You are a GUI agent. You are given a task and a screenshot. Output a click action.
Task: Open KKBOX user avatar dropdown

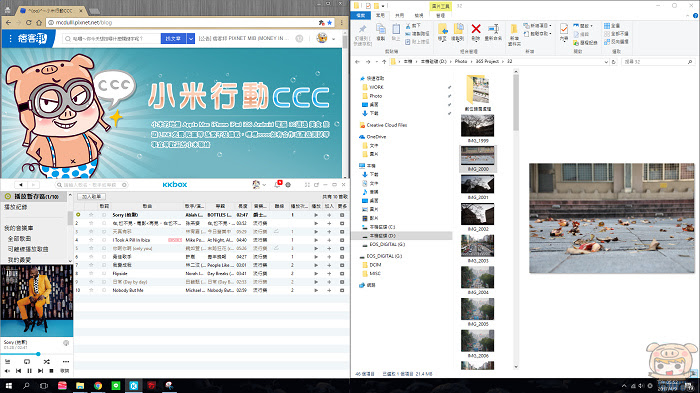259,184
